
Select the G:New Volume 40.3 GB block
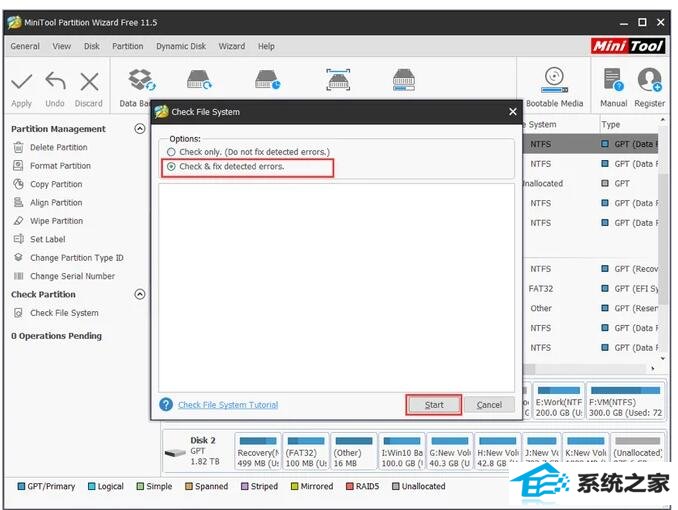coord(450,452)
